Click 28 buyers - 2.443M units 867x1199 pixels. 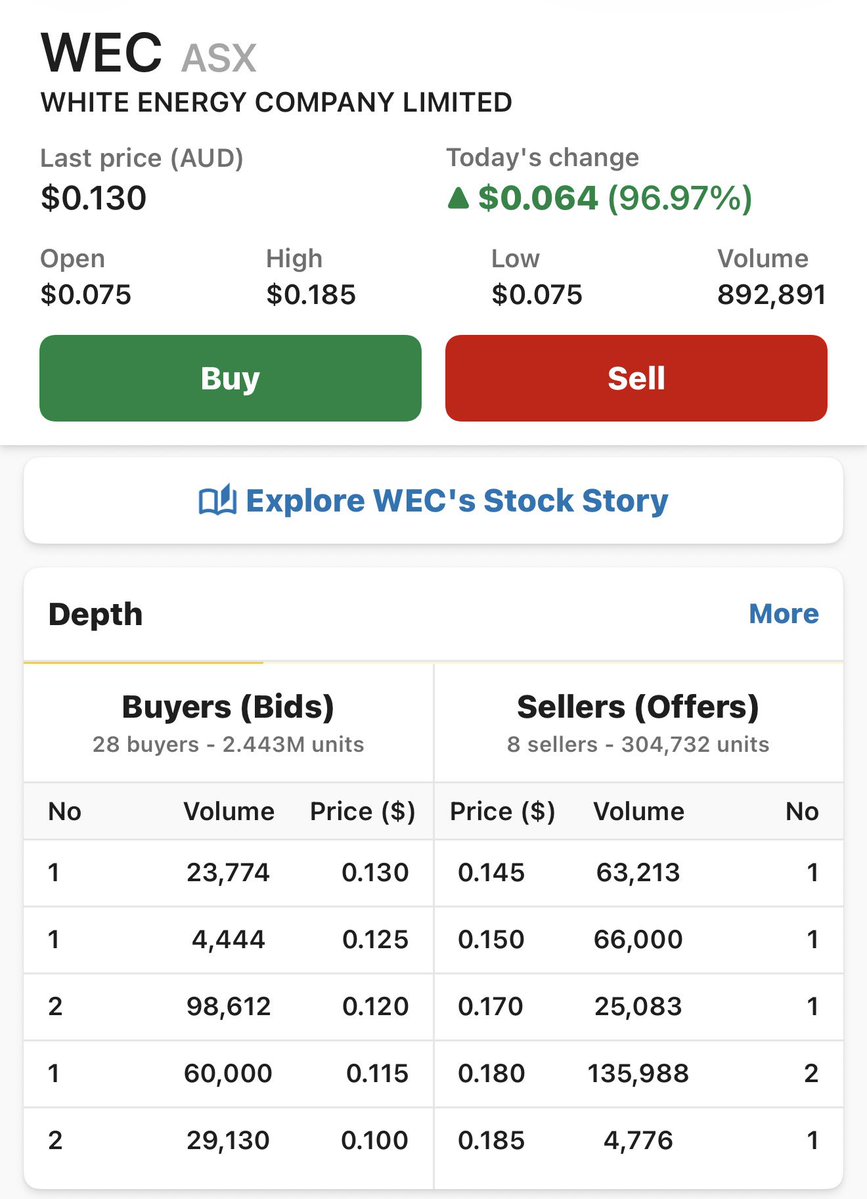(x=229, y=744)
